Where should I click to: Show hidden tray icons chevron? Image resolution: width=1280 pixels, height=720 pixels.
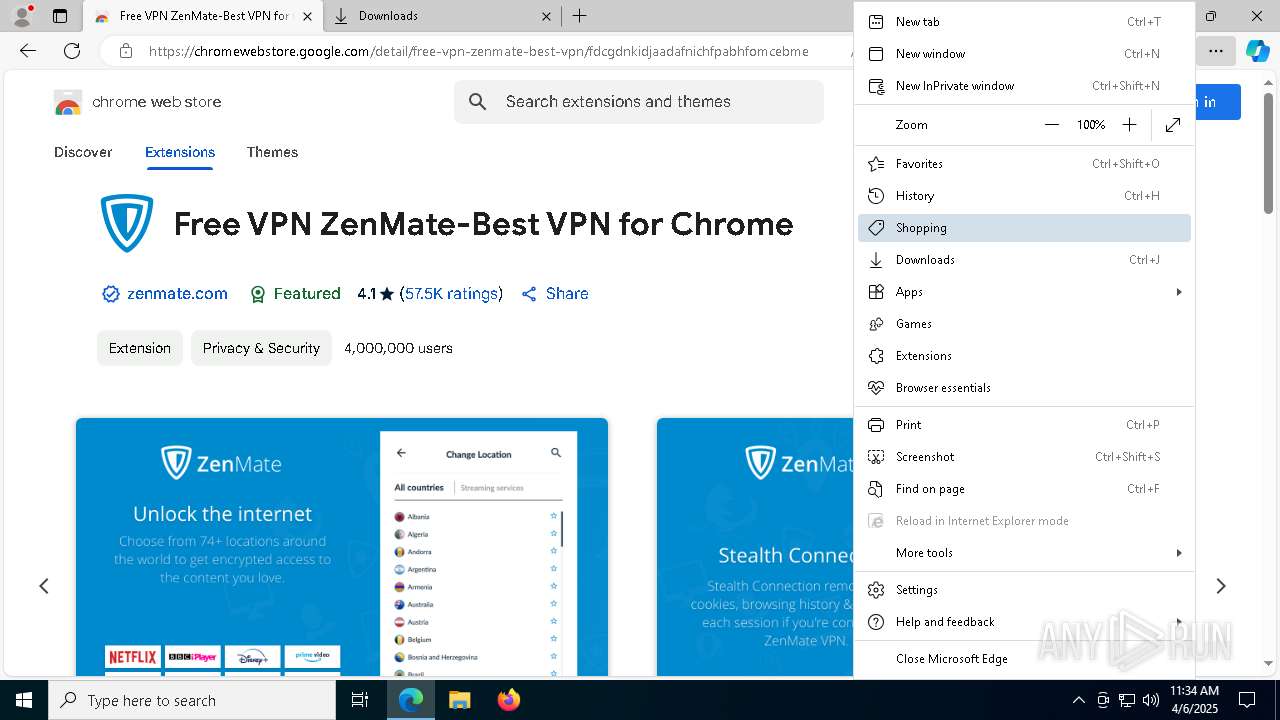click(1078, 700)
